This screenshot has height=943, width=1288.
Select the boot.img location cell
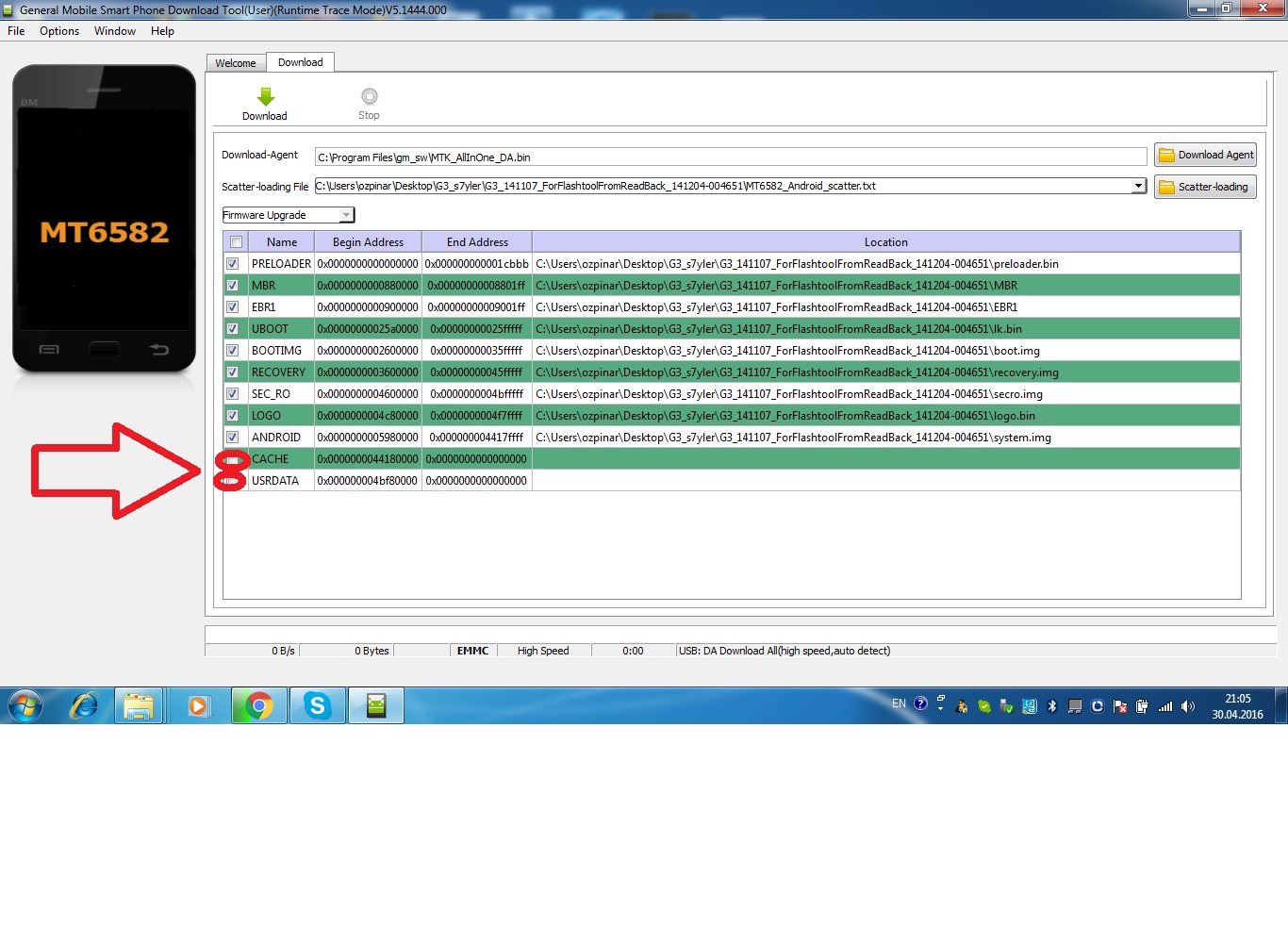pyautogui.click(x=886, y=351)
